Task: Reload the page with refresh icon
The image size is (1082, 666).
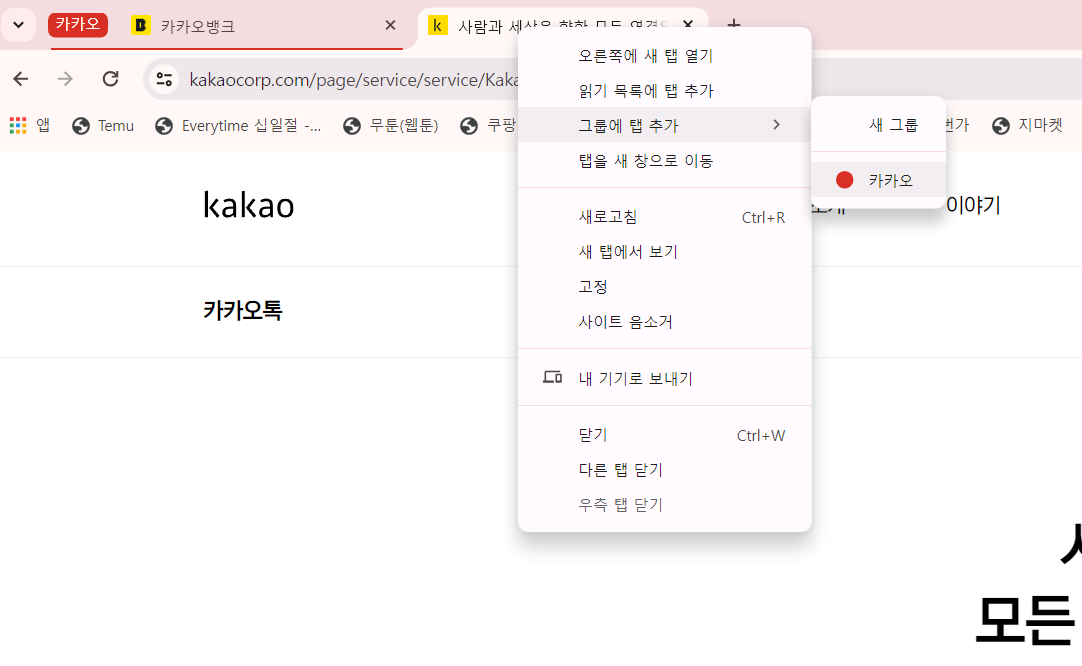Action: (110, 79)
